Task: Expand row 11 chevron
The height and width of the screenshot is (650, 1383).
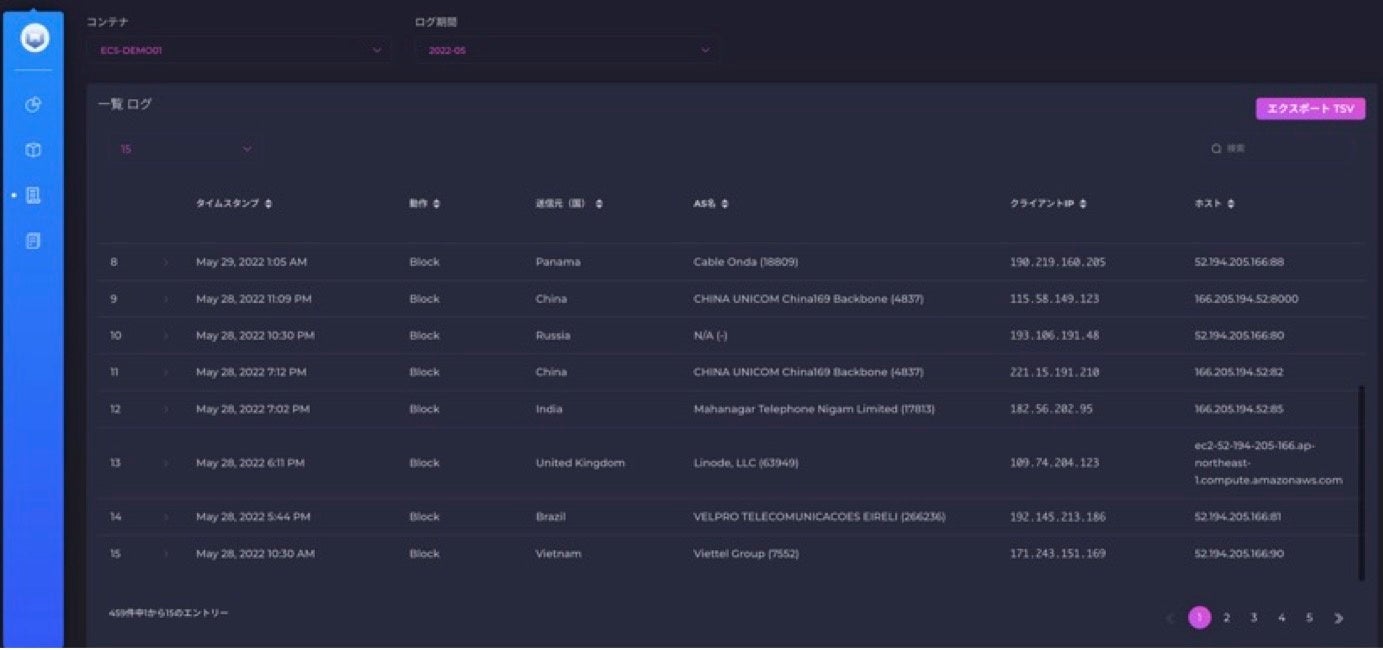Action: (x=166, y=372)
